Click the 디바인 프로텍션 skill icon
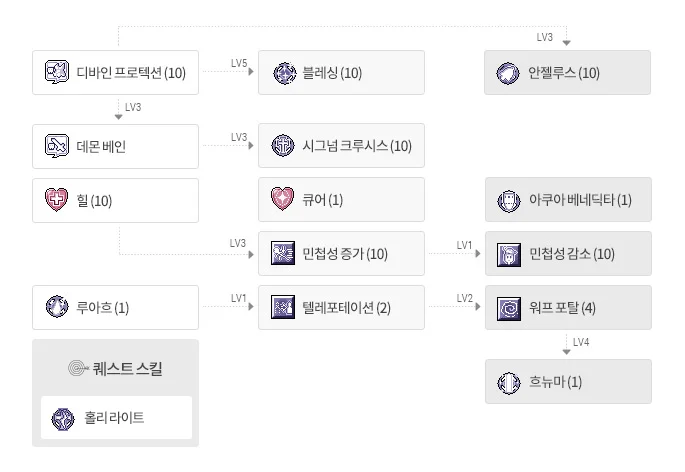This screenshot has width=685, height=472. click(x=57, y=72)
